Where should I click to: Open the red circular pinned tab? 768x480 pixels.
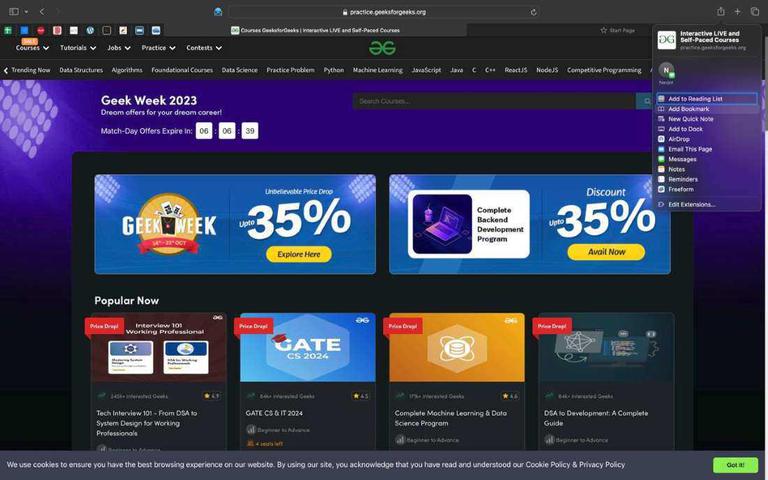coord(41,30)
